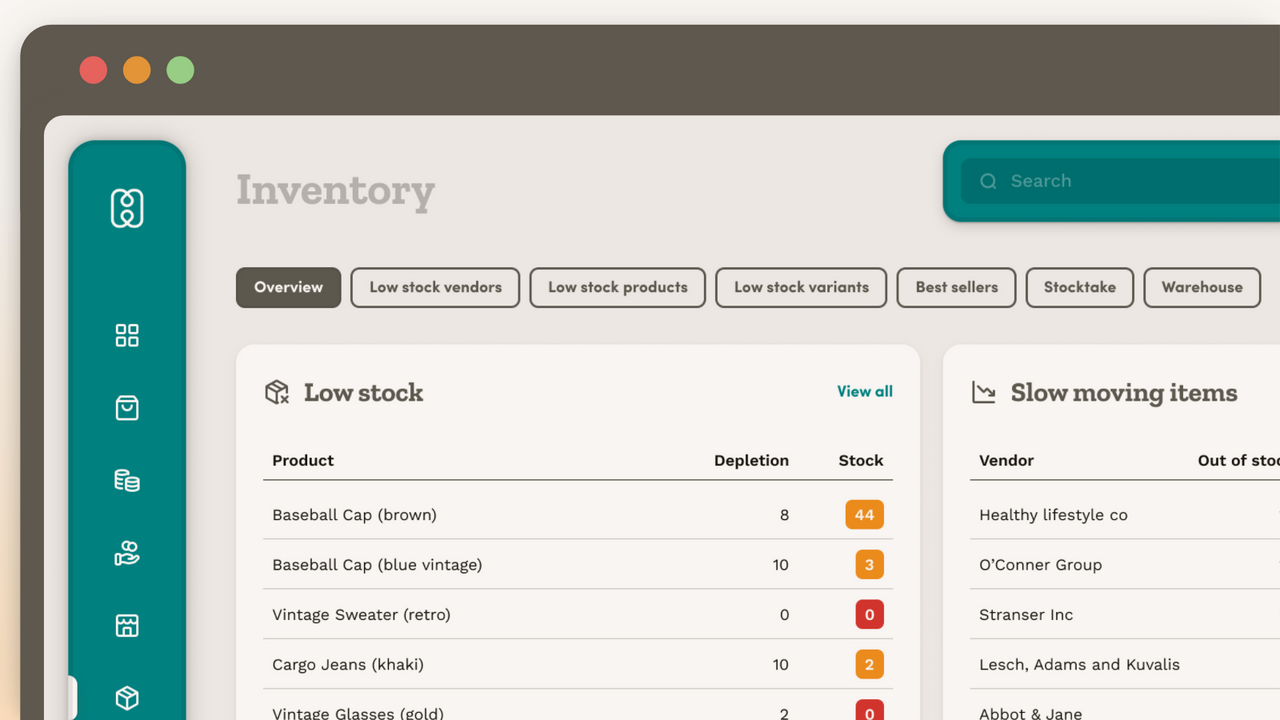Click the Vendor column header
Screen dimensions: 1280x720
pyautogui.click(x=1006, y=460)
